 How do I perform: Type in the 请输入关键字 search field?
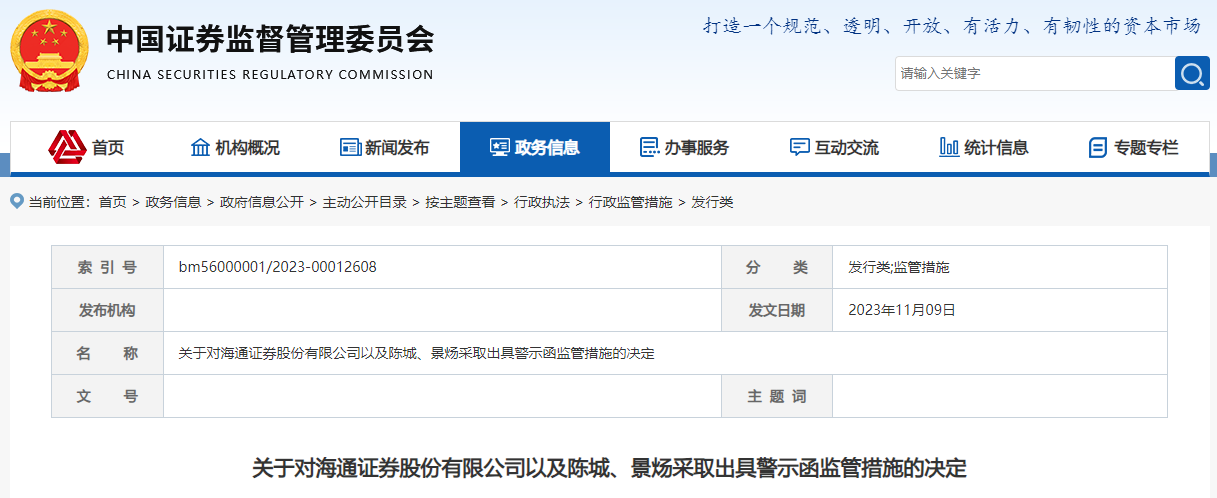(x=1033, y=73)
